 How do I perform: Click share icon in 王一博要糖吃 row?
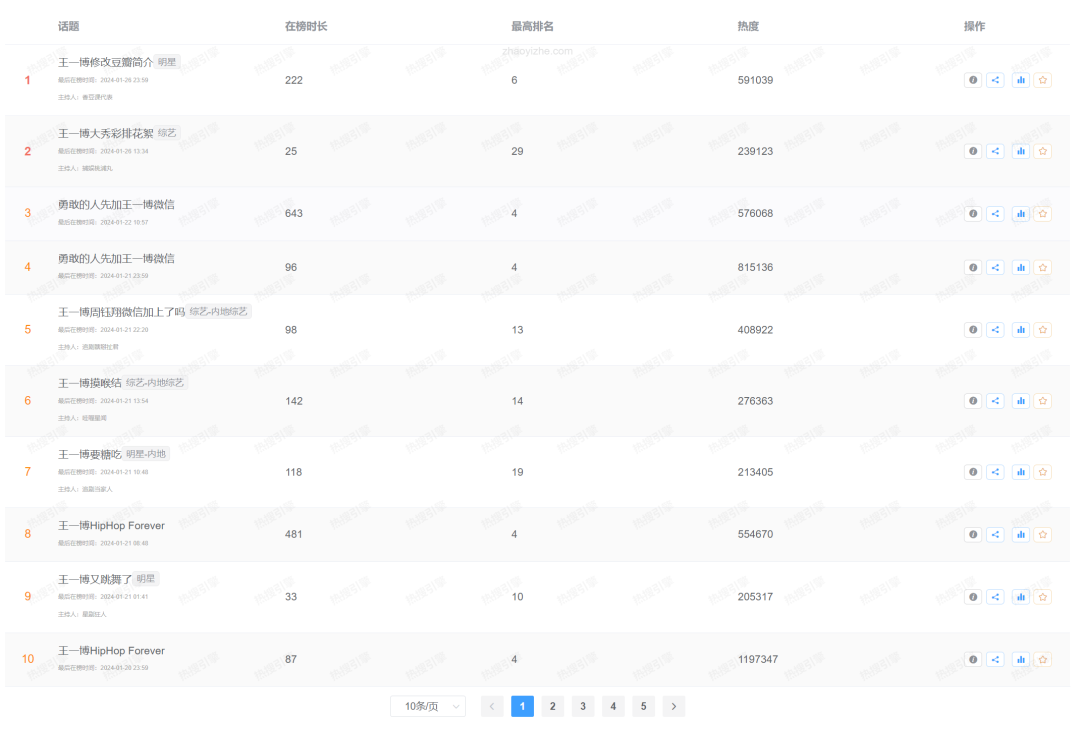[995, 472]
